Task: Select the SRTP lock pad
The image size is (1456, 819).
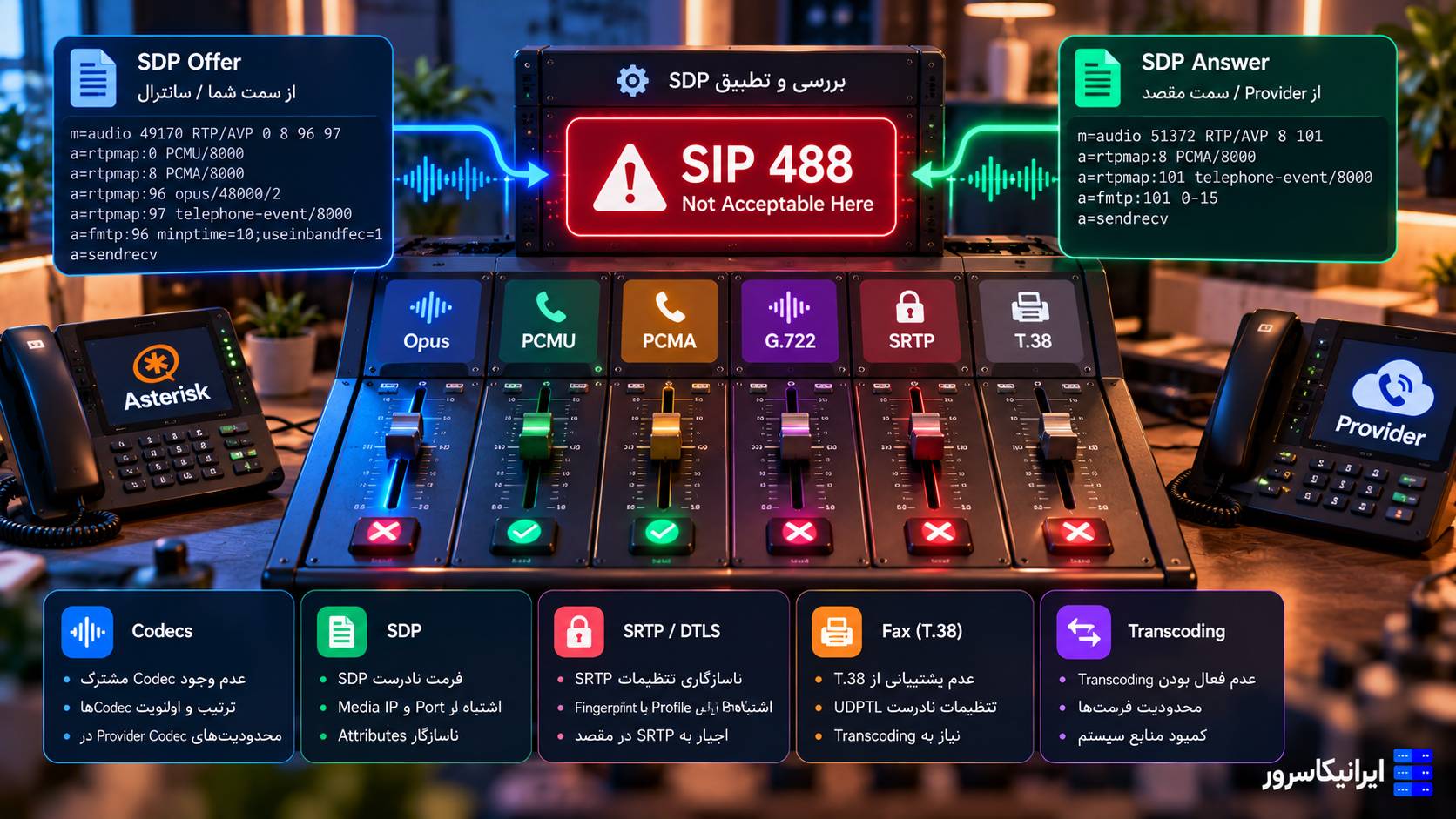Action: tap(911, 320)
